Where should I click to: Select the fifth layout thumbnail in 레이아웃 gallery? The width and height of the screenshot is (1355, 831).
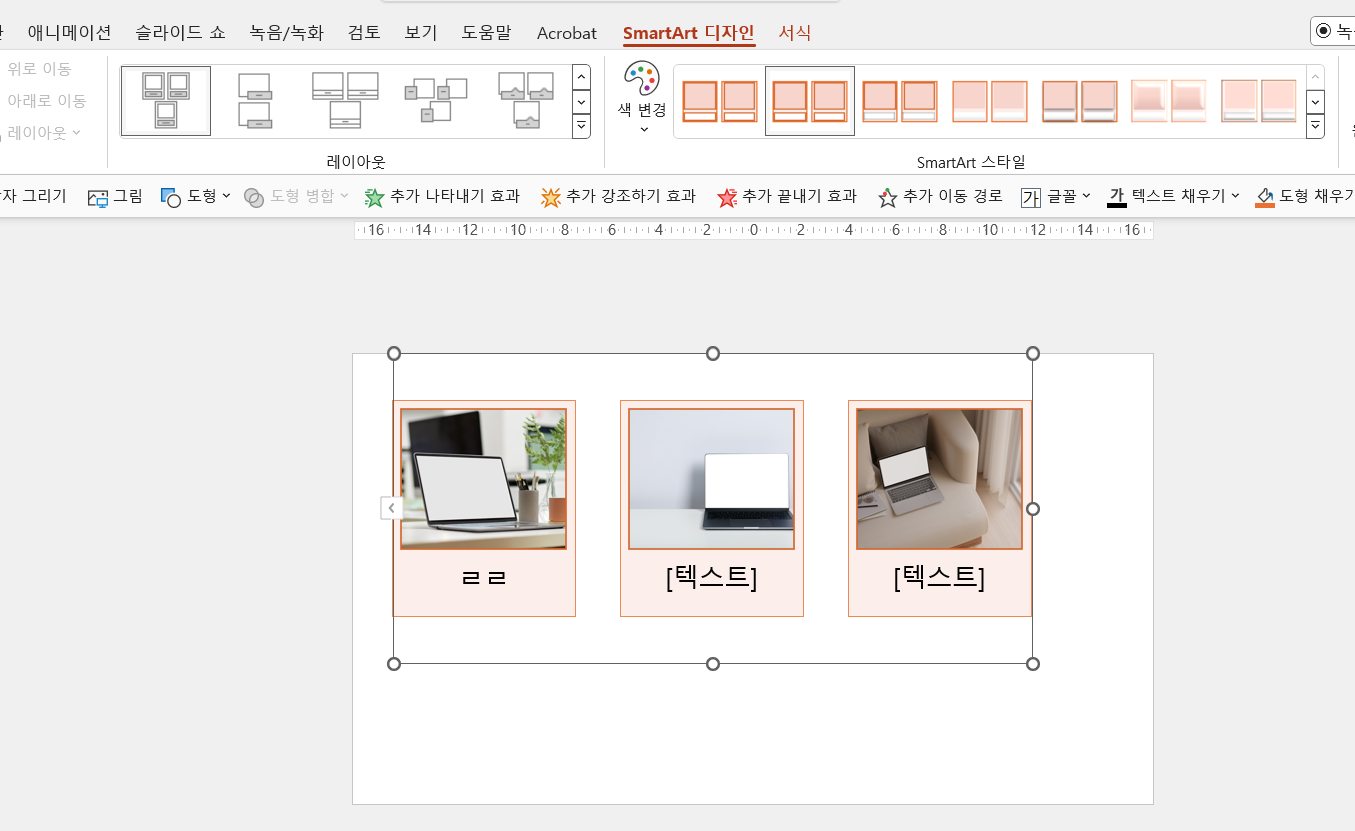[x=526, y=101]
